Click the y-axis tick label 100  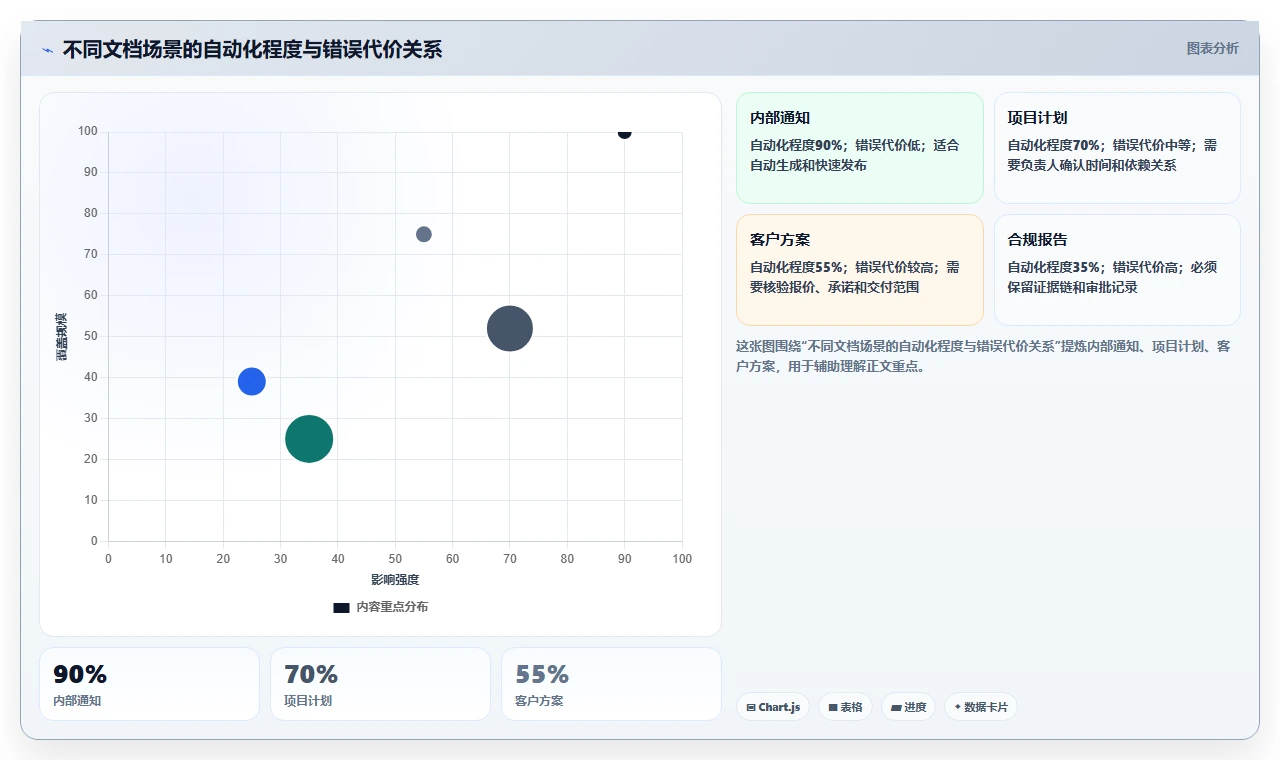point(88,131)
